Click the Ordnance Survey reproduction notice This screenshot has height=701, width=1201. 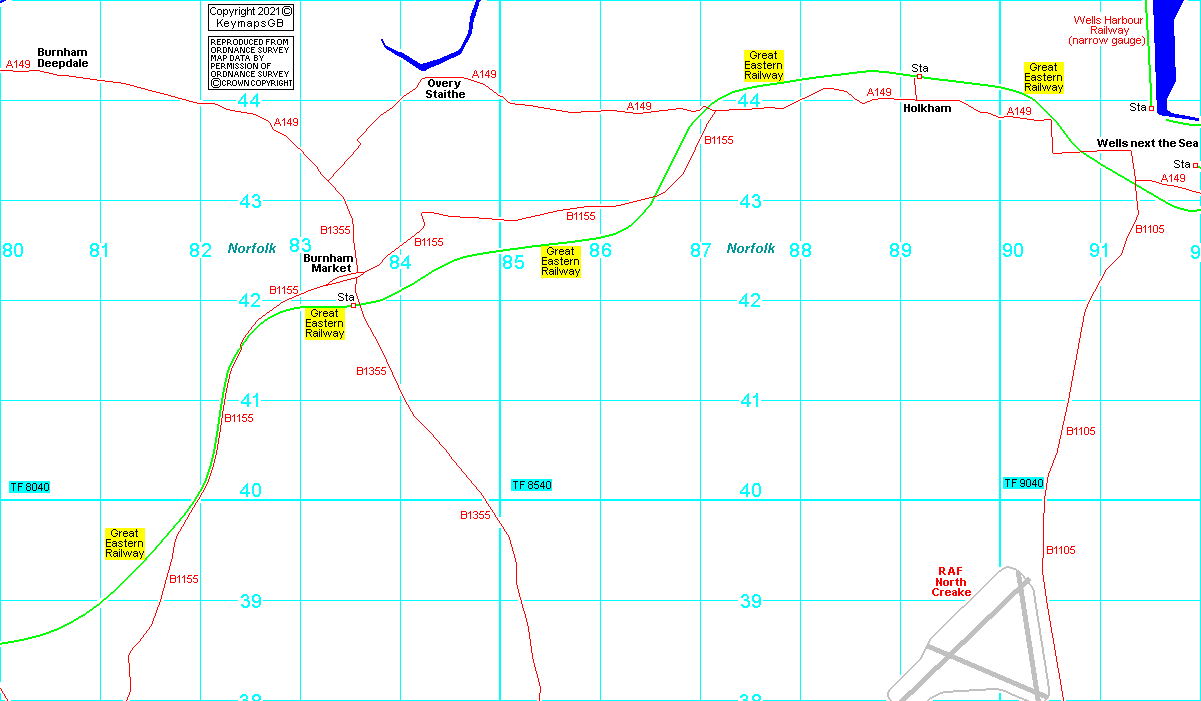(250, 62)
